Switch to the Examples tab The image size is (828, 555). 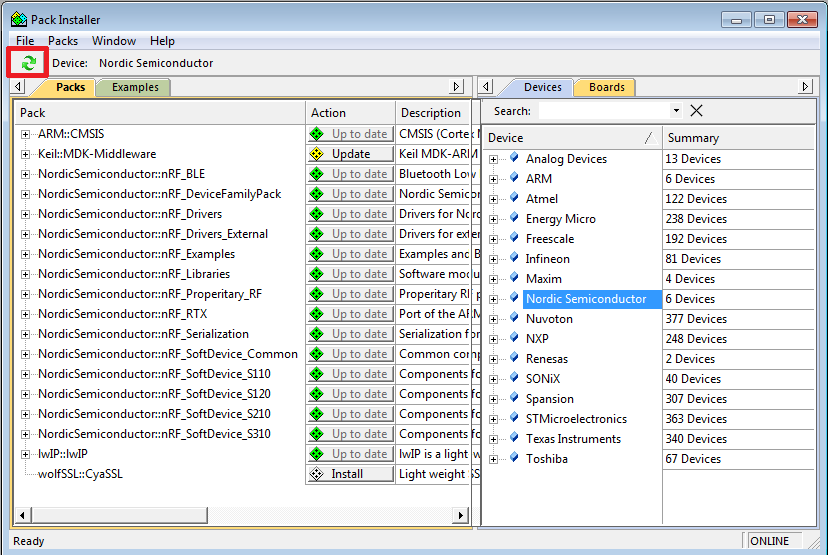(135, 87)
